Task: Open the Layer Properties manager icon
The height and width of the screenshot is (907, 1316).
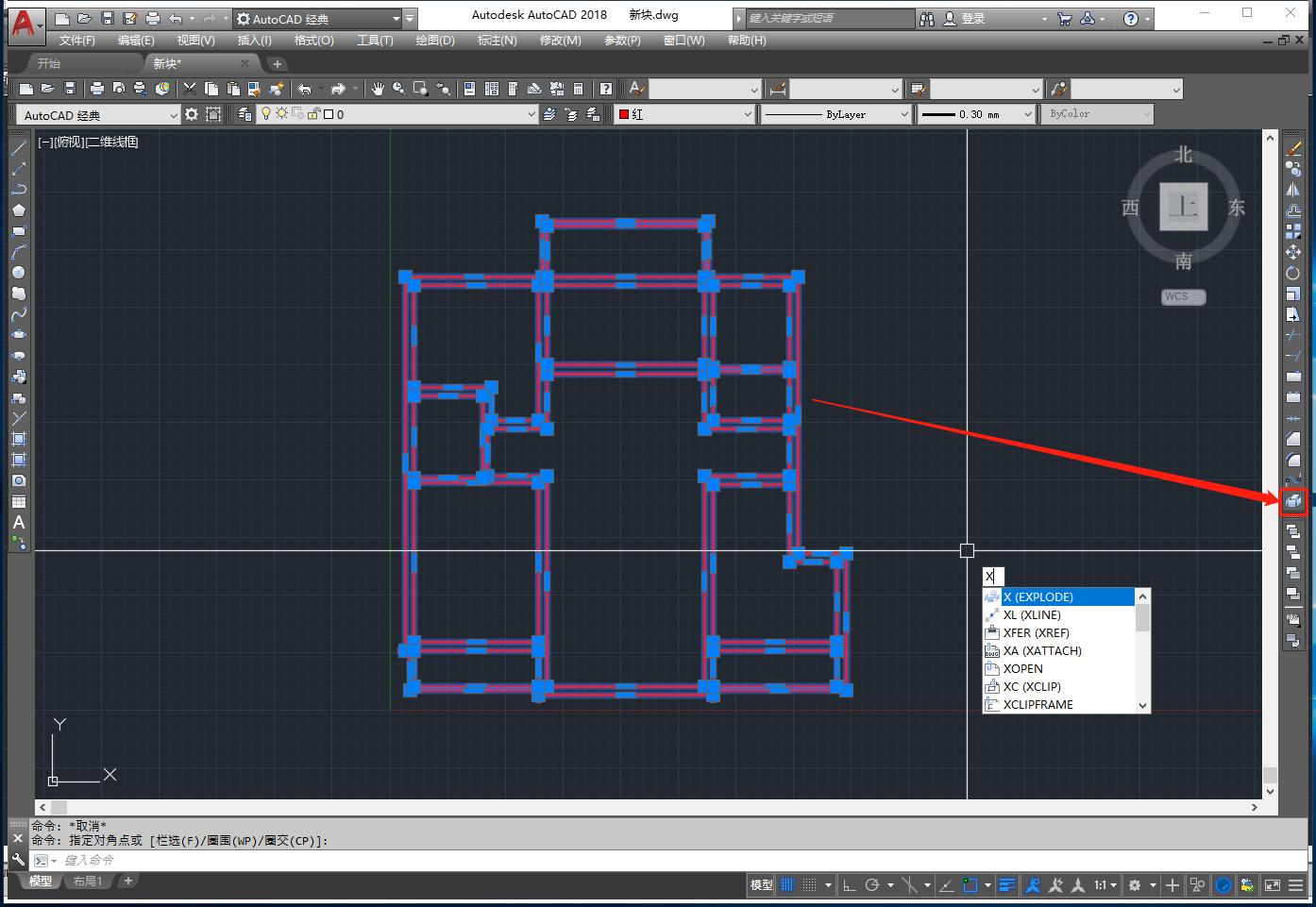Action: 245,114
